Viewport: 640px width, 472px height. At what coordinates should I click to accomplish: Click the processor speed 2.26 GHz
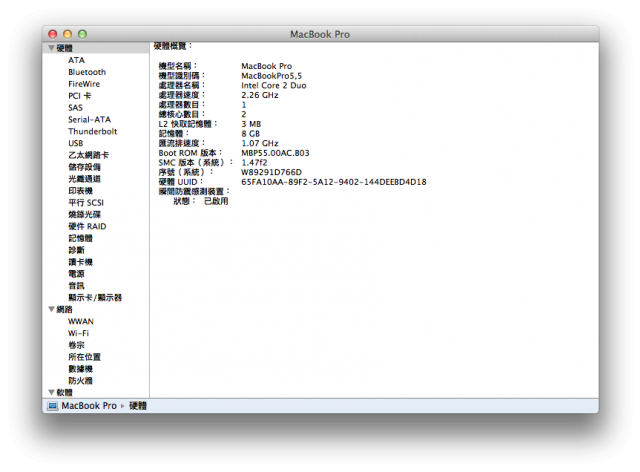[260, 95]
